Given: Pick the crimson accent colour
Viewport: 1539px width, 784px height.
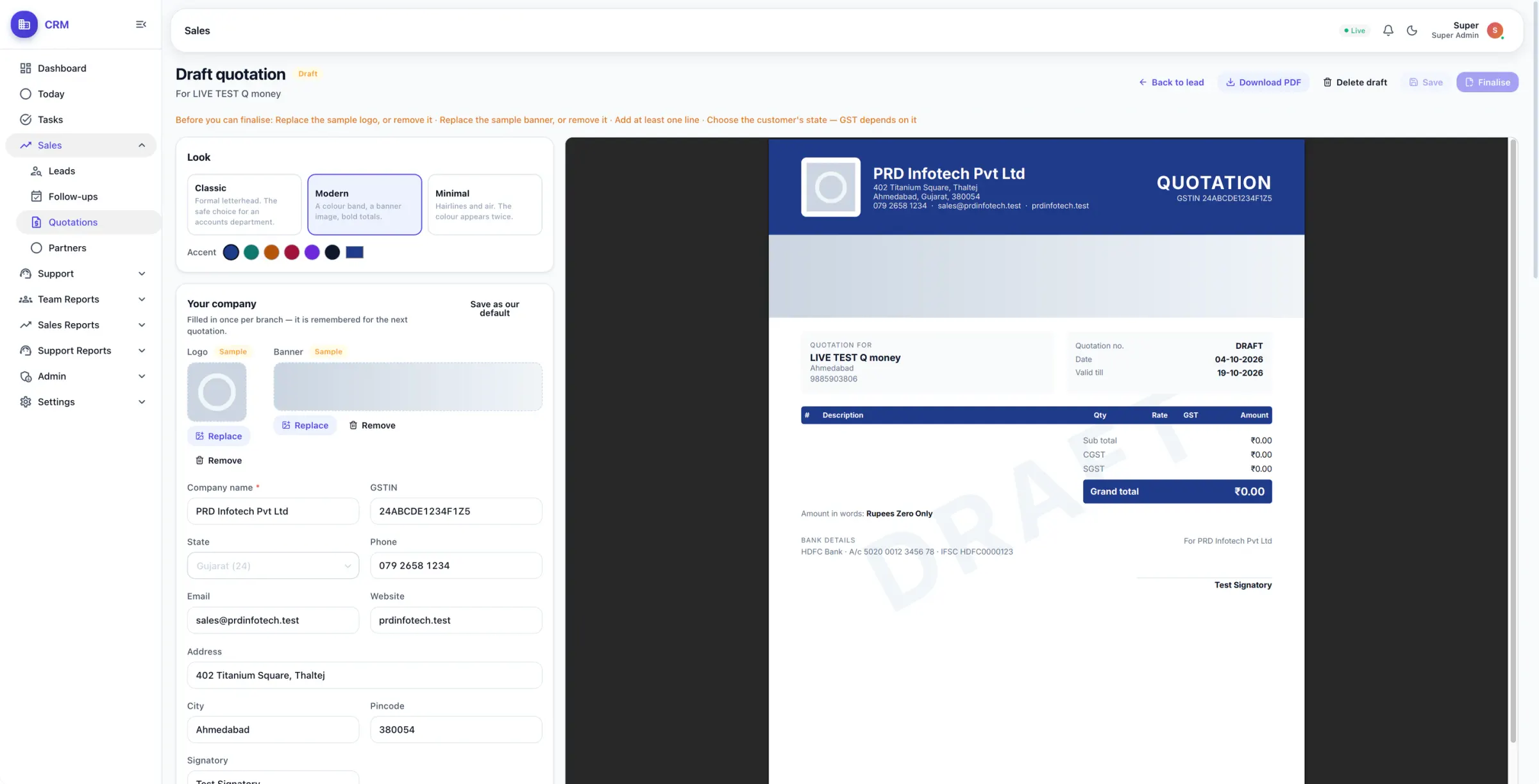Looking at the screenshot, I should tap(292, 252).
